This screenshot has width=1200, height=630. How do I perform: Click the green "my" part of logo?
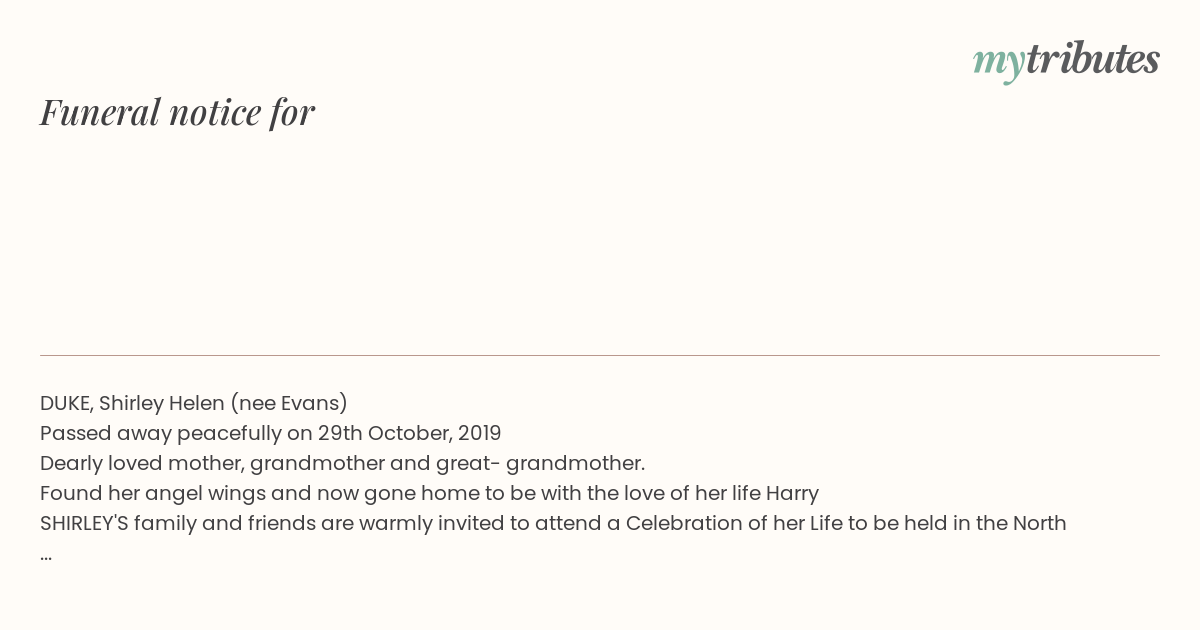(x=998, y=64)
